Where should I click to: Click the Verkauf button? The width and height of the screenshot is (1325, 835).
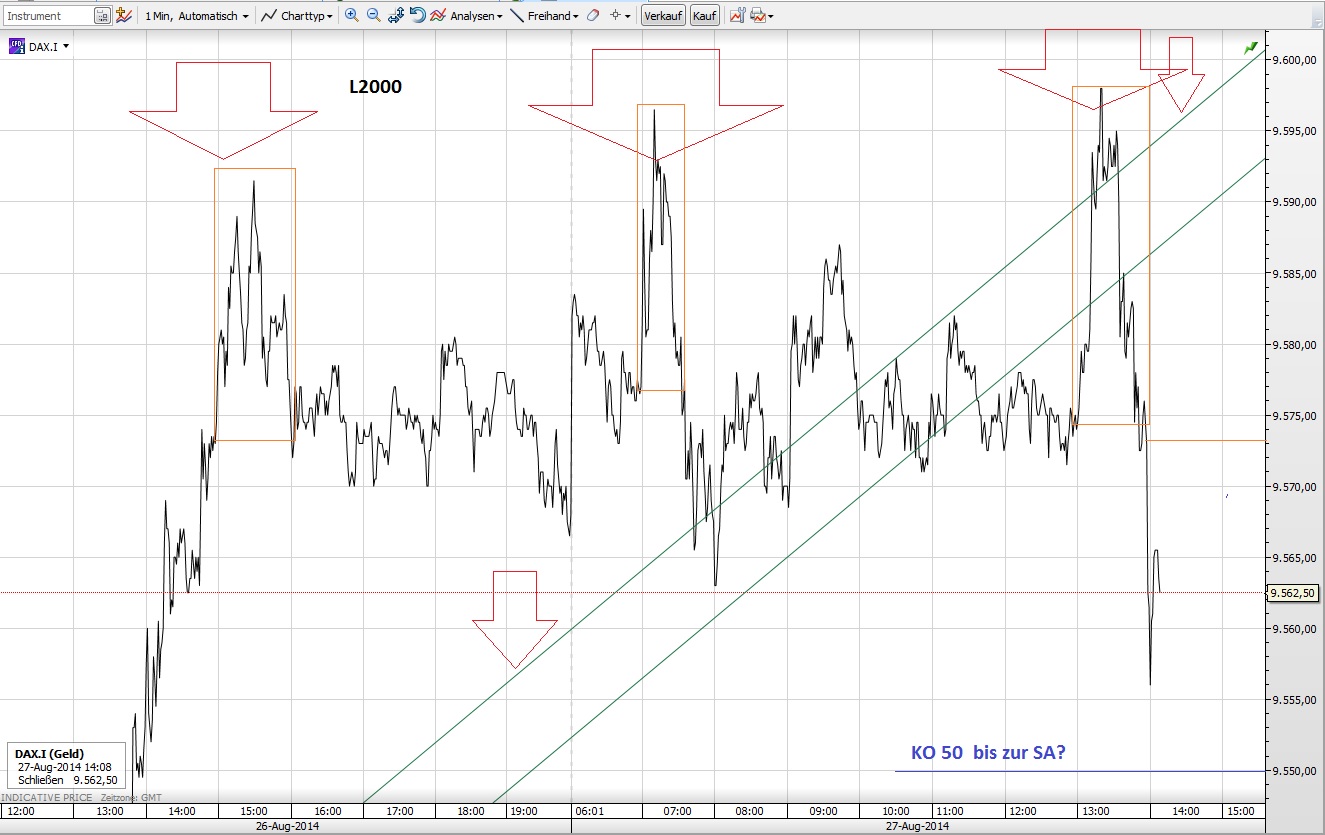pyautogui.click(x=662, y=15)
